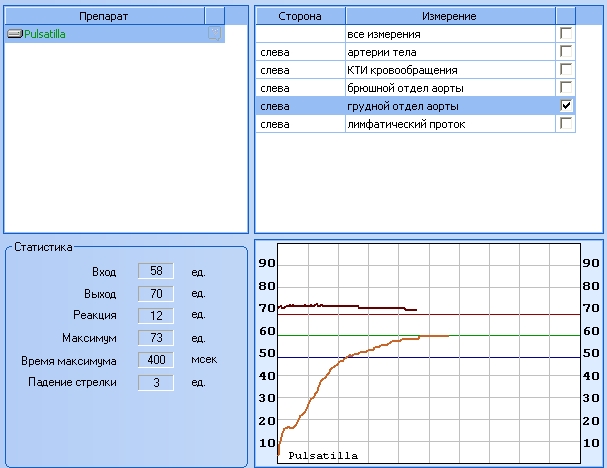Click the 'Время максимума' field showing 400
Viewport: 607px width, 468px height.
[156, 360]
